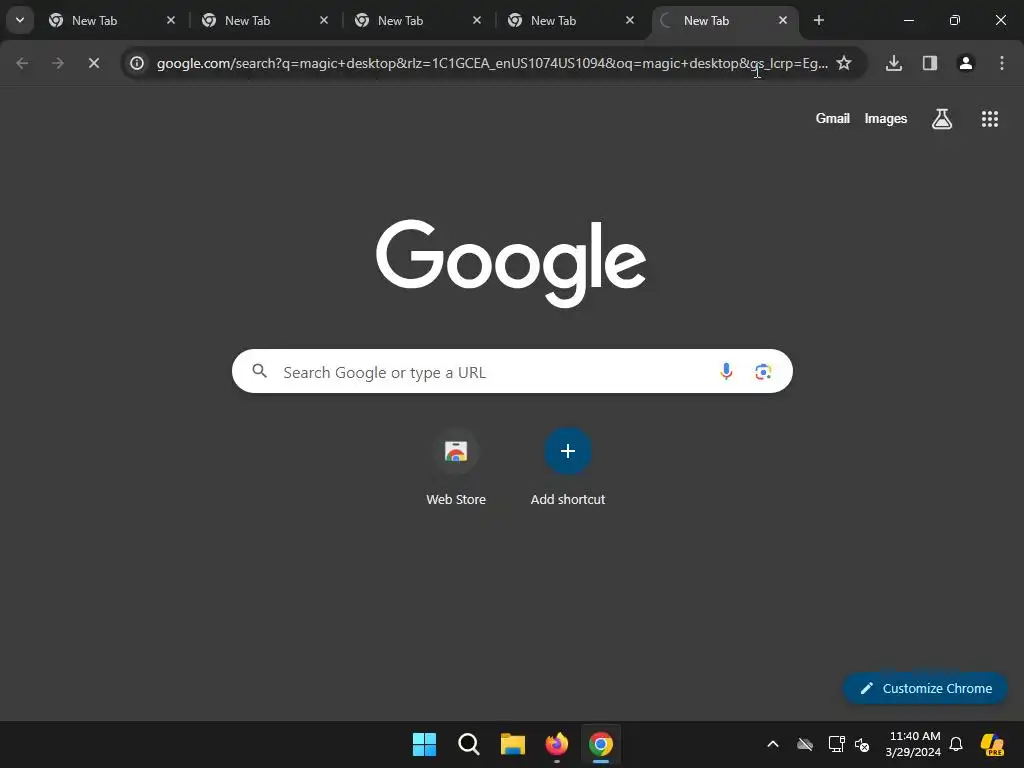Go forward to the next page

(x=58, y=63)
